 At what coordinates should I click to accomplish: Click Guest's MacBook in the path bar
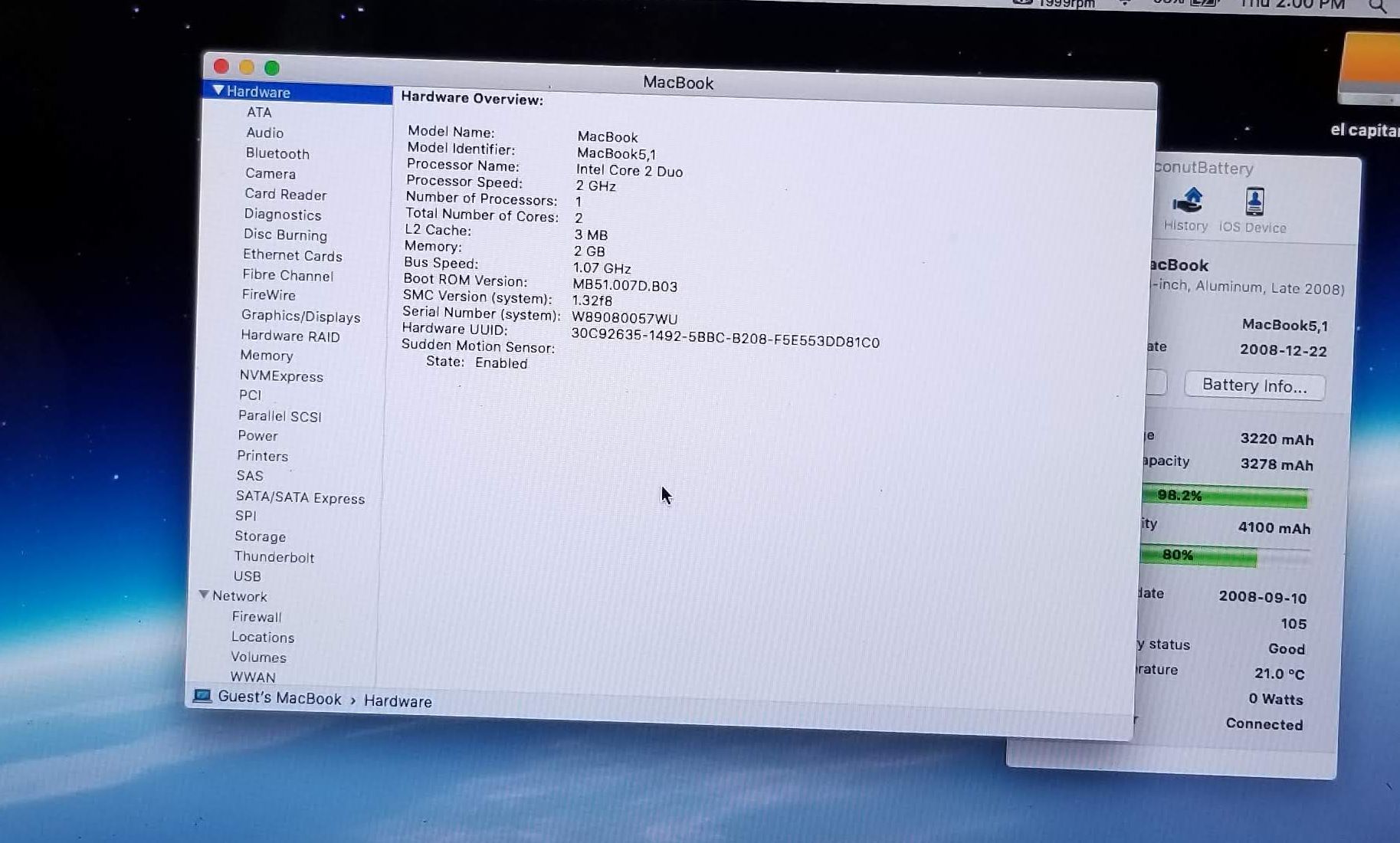click(279, 698)
